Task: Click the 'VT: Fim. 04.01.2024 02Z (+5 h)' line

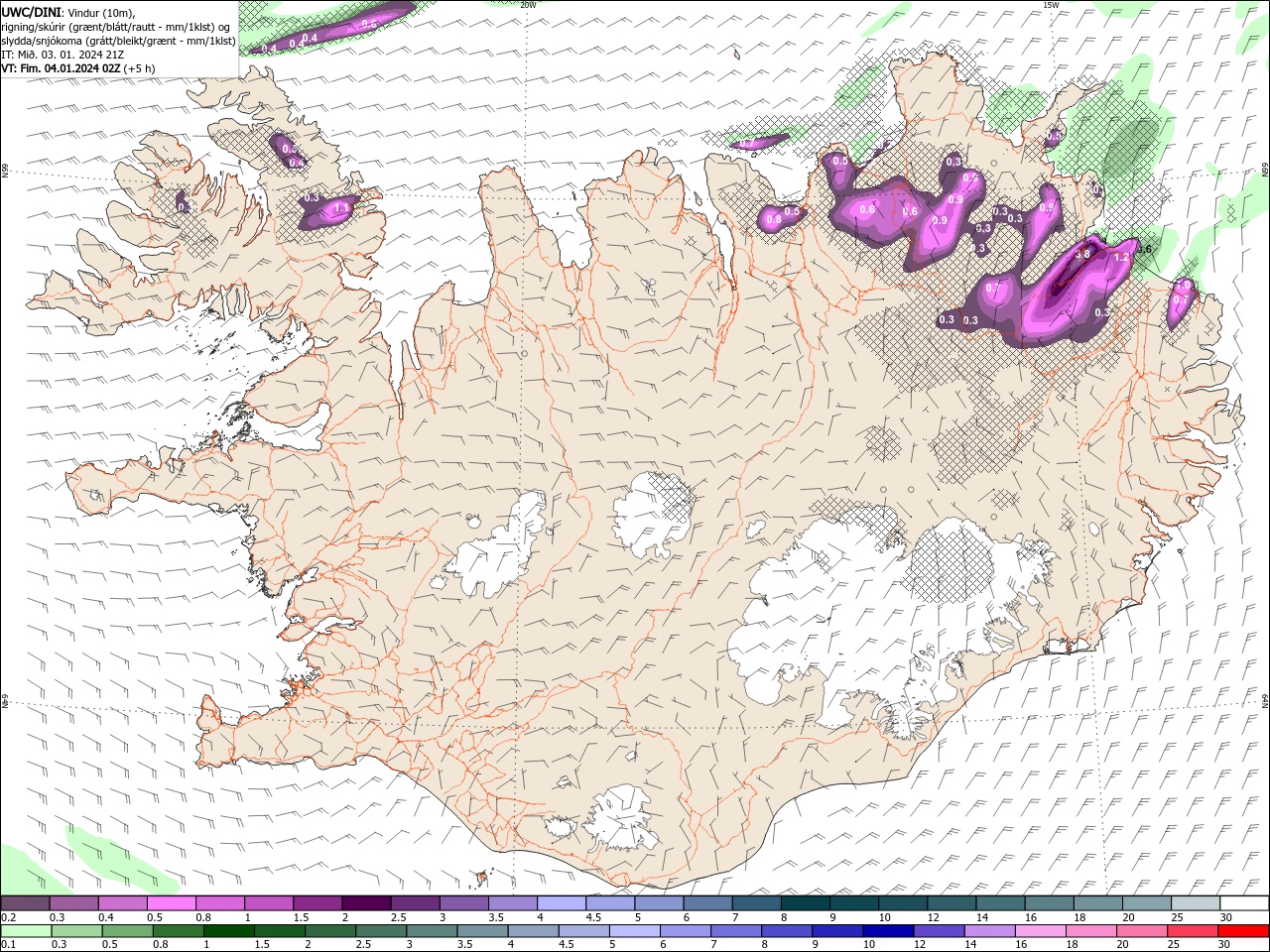Action: [x=78, y=68]
